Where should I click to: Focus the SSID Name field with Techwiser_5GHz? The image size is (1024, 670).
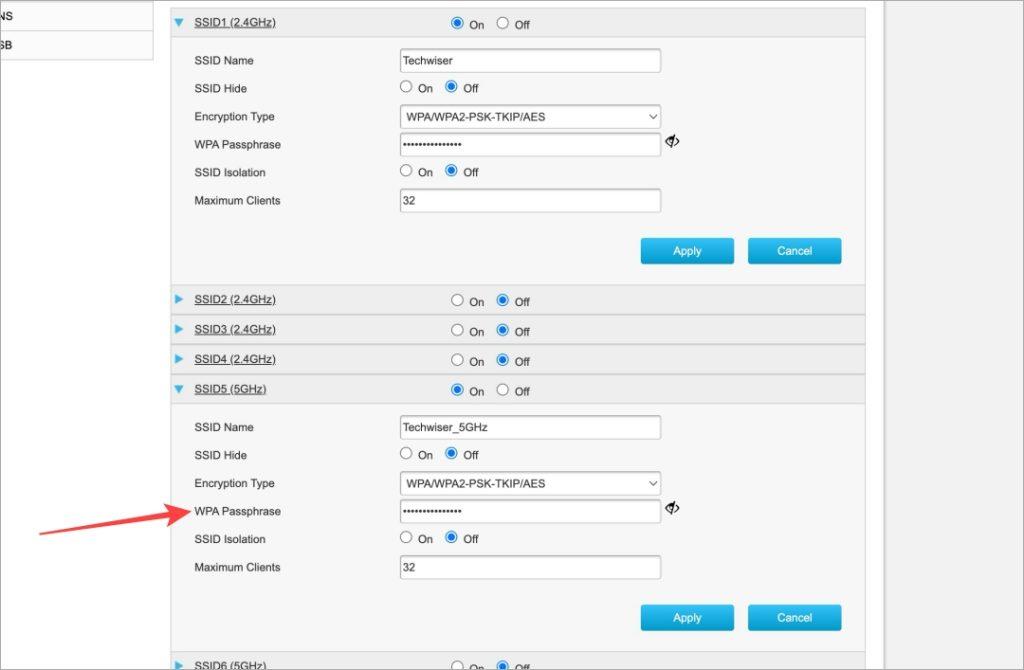coord(530,427)
